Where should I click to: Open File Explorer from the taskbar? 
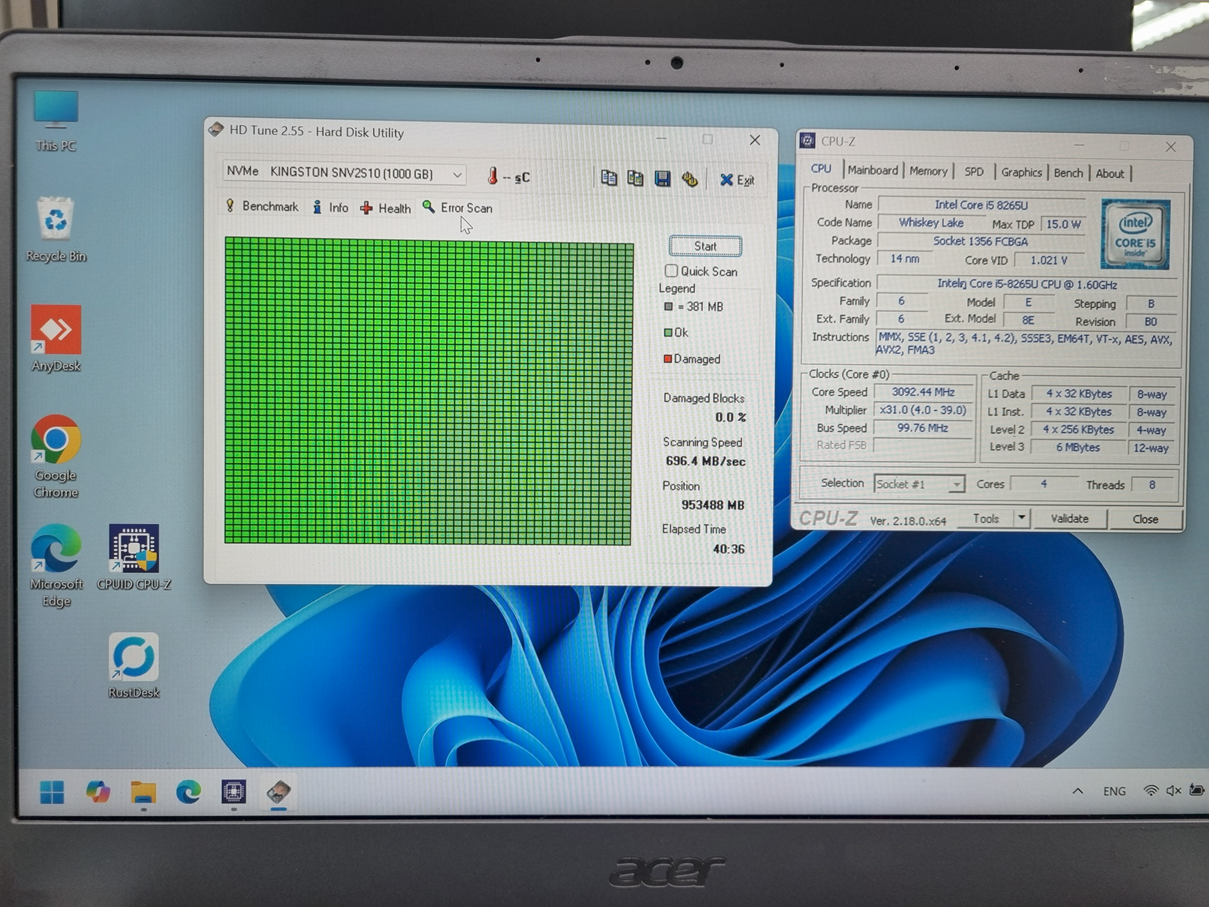pos(143,792)
